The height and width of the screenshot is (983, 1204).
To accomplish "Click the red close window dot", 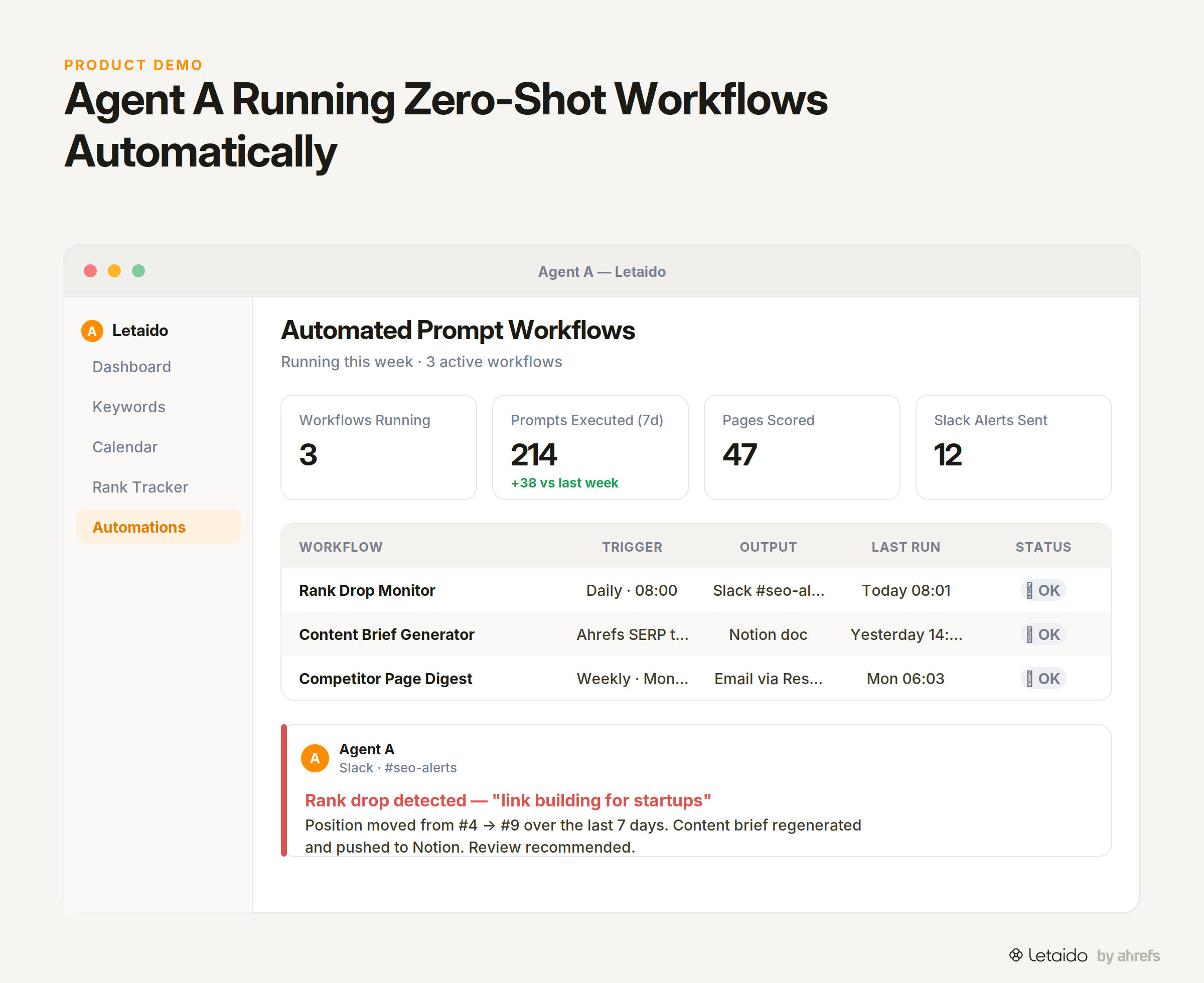I will pos(90,271).
